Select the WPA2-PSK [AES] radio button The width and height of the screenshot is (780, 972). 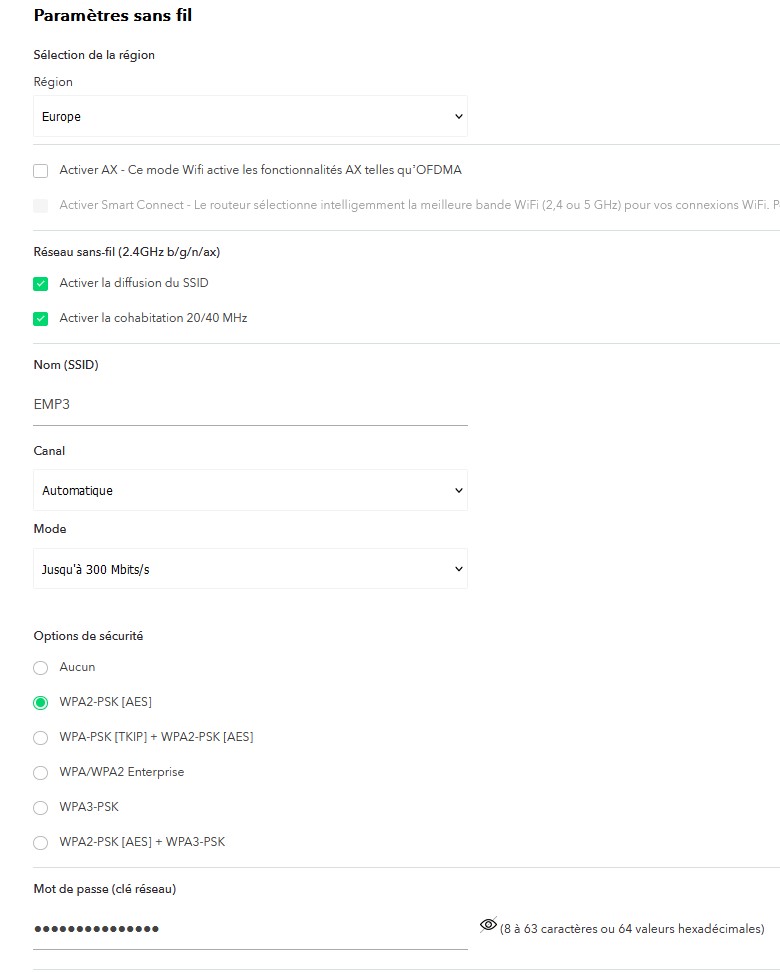(x=41, y=703)
